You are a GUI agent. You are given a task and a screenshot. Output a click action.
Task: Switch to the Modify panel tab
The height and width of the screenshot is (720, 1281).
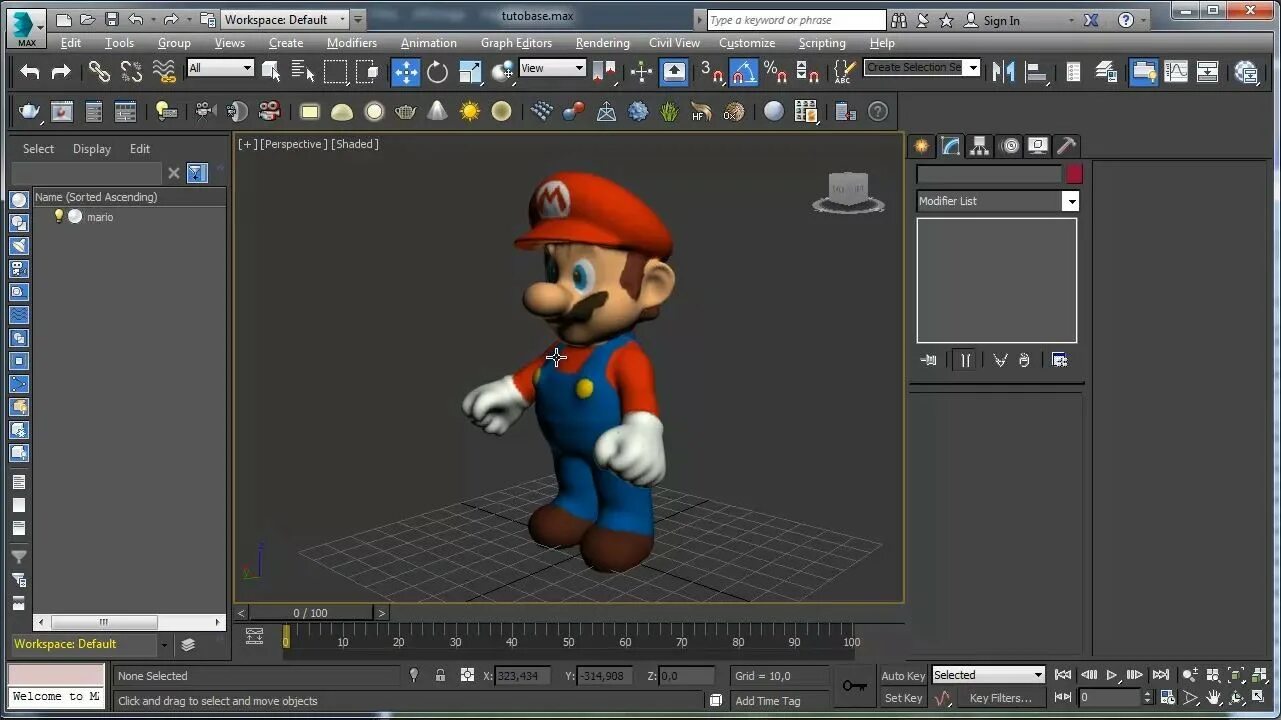point(950,146)
